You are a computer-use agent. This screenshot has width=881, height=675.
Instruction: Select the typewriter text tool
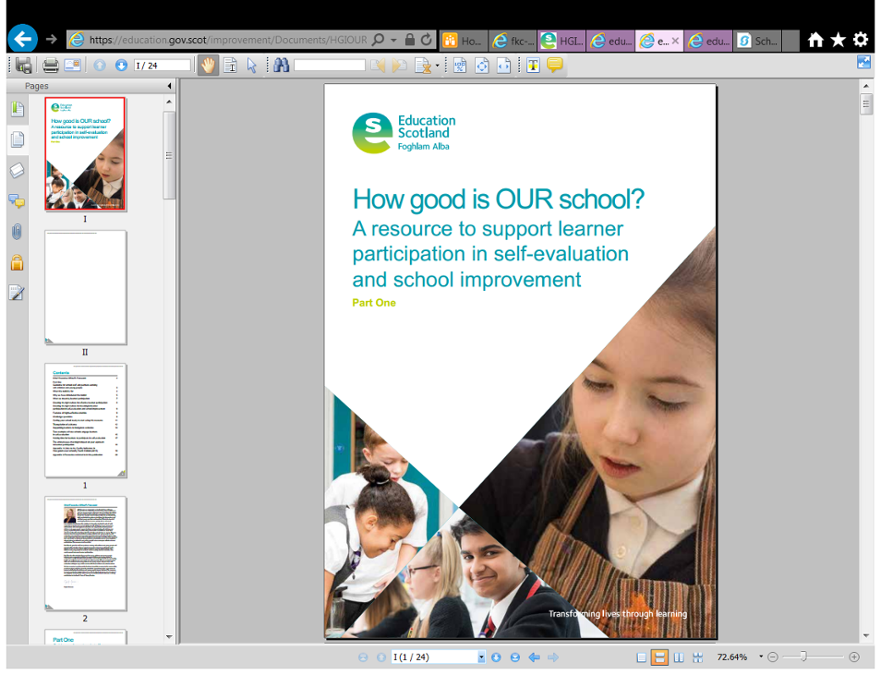(533, 66)
